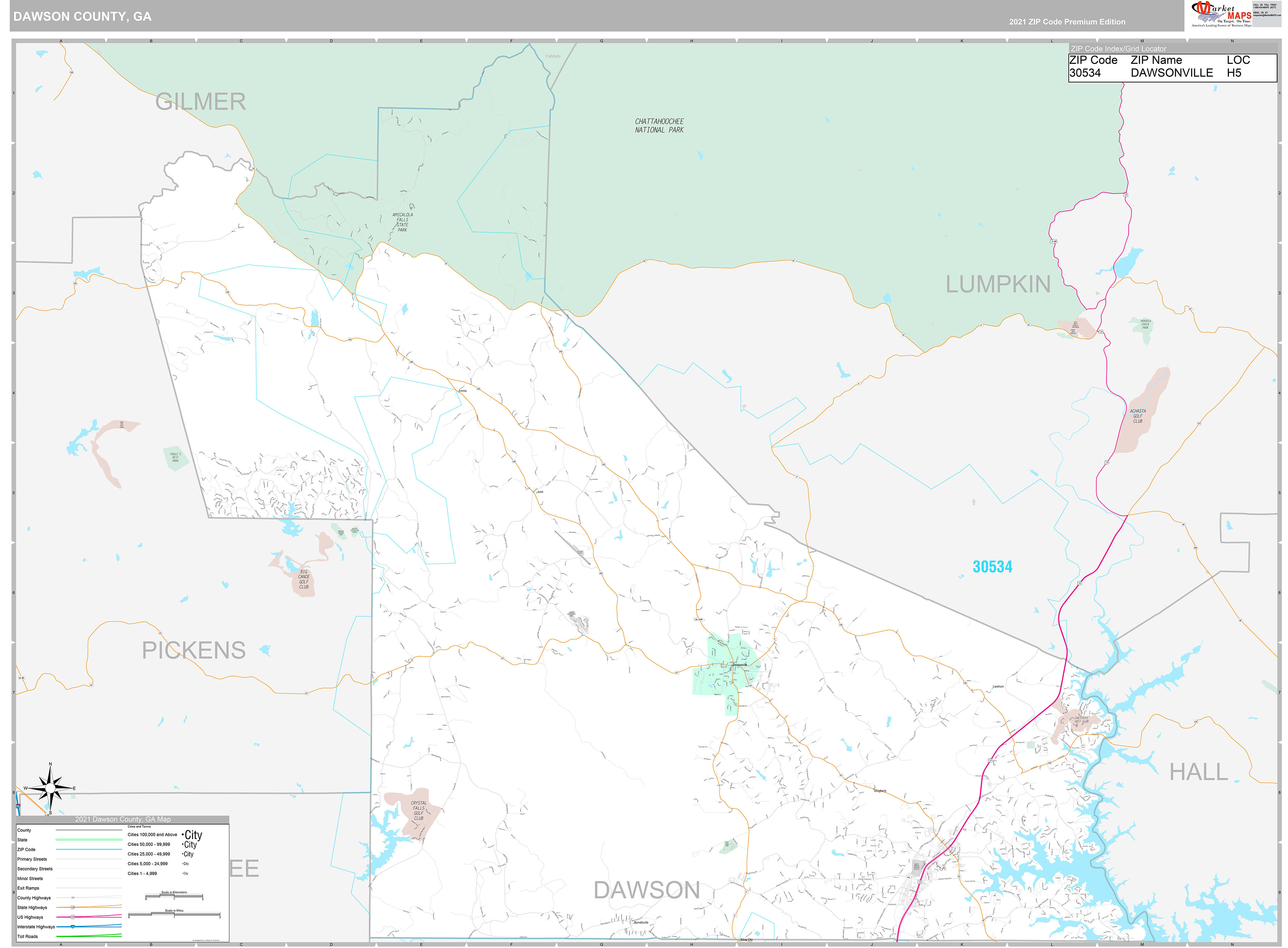This screenshot has width=1288, height=948.
Task: Click the green State boundary swatch in legend
Action: (x=89, y=840)
